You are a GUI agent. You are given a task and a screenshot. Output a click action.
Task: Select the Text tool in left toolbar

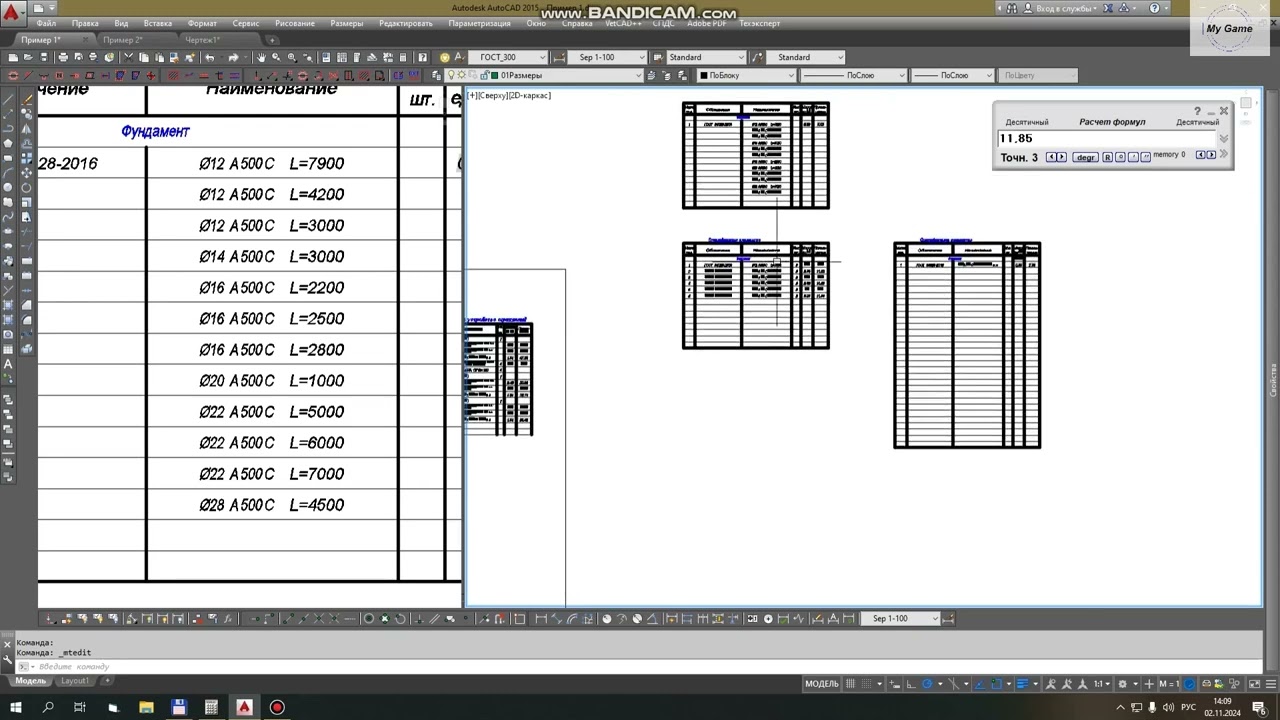[x=9, y=364]
